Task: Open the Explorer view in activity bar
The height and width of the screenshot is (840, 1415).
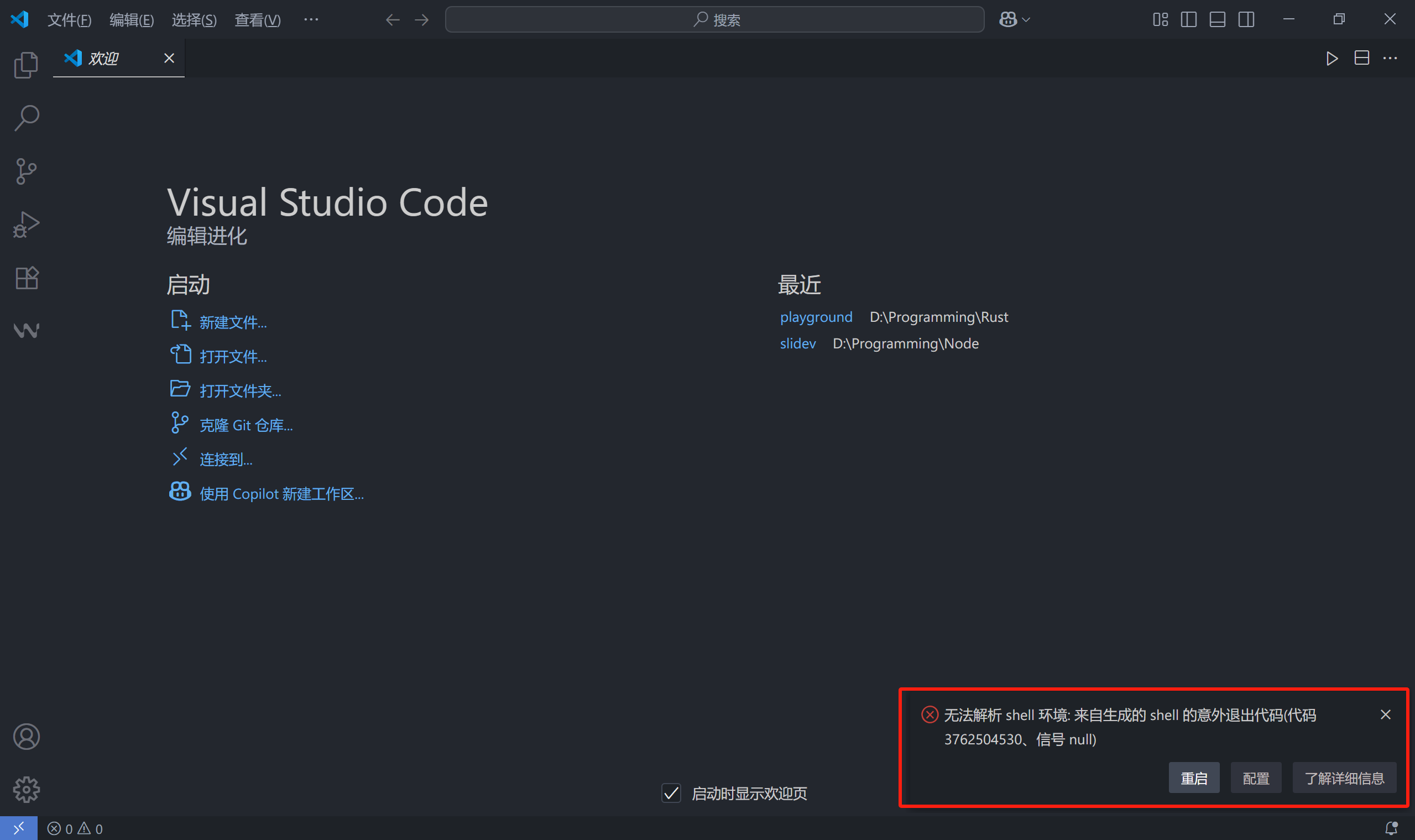Action: click(26, 65)
